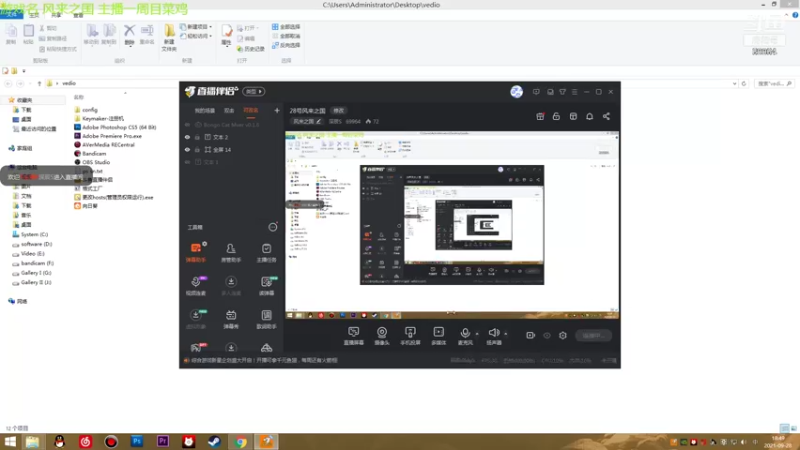This screenshot has width=800, height=450.
Task: Click the record video camera icon
Action: click(530, 335)
